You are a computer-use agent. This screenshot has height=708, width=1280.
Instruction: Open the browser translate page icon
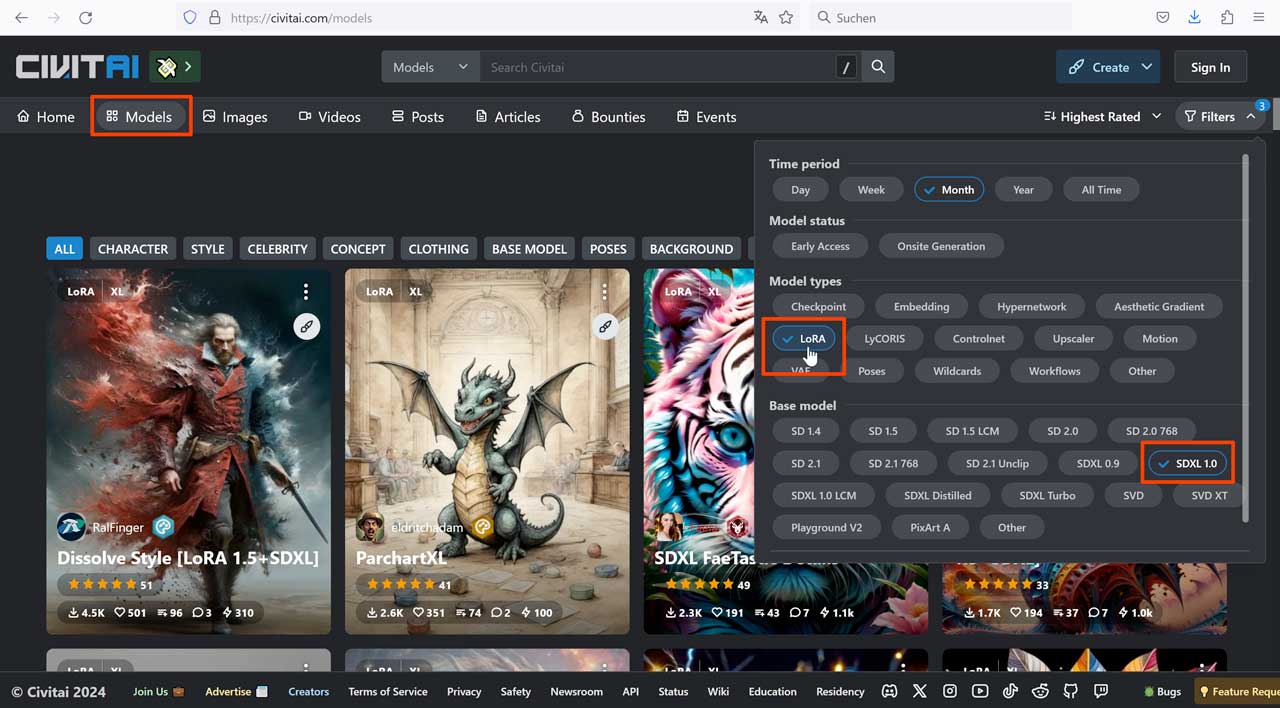point(761,17)
